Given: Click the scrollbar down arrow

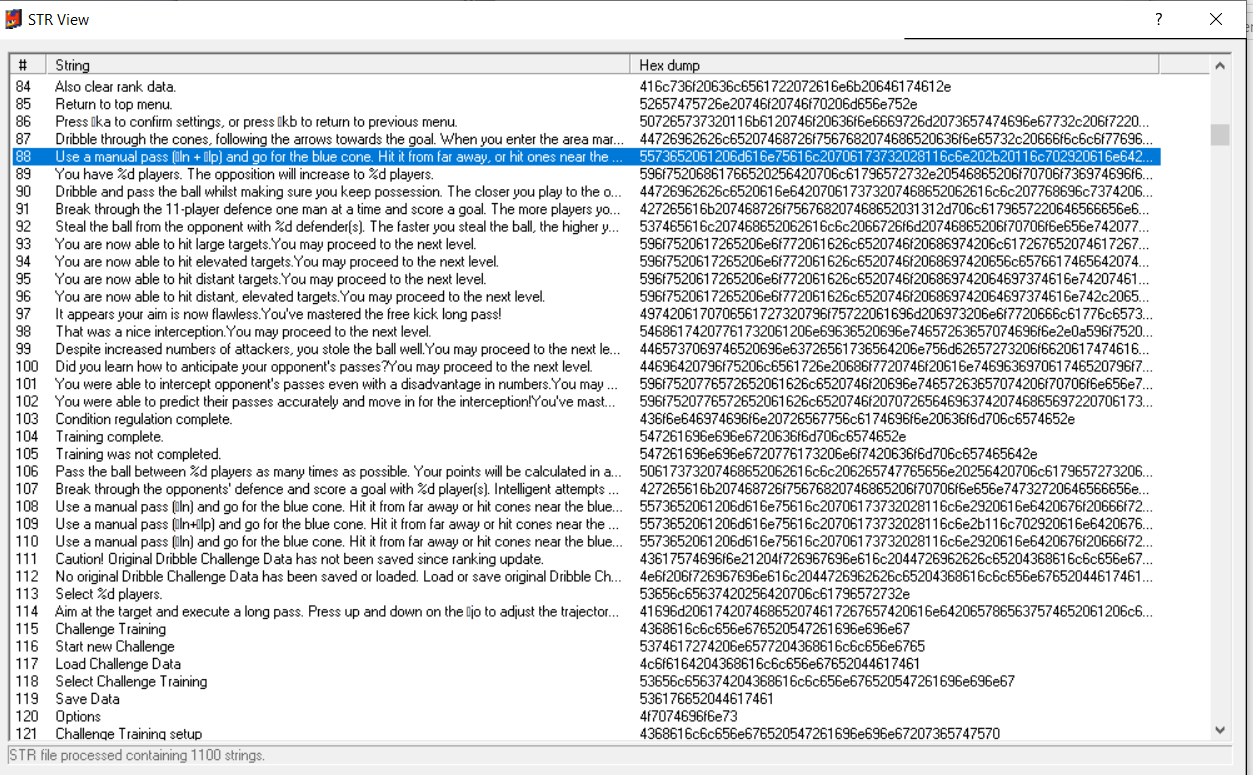Looking at the screenshot, I should [1220, 730].
